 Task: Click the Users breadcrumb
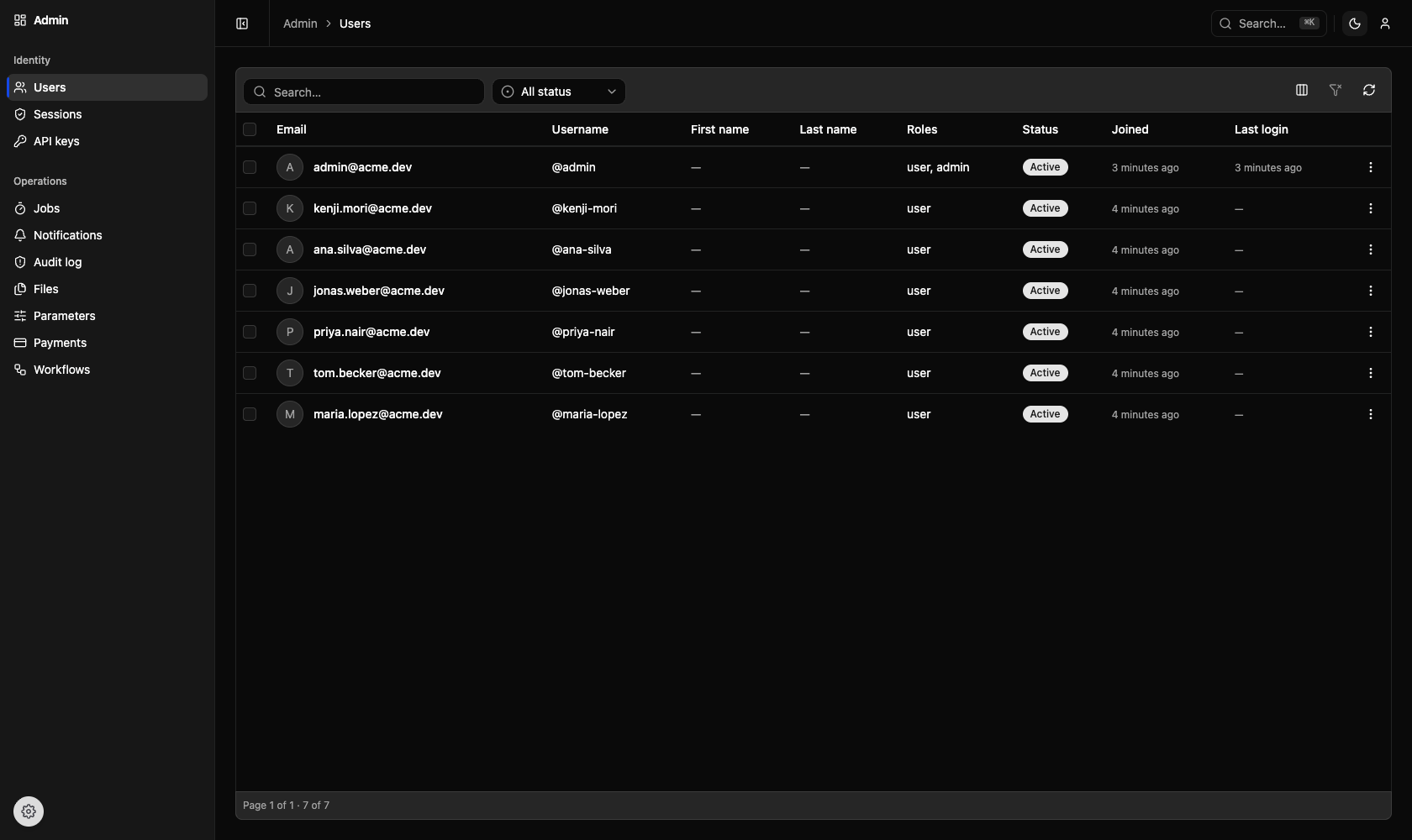[x=355, y=24]
